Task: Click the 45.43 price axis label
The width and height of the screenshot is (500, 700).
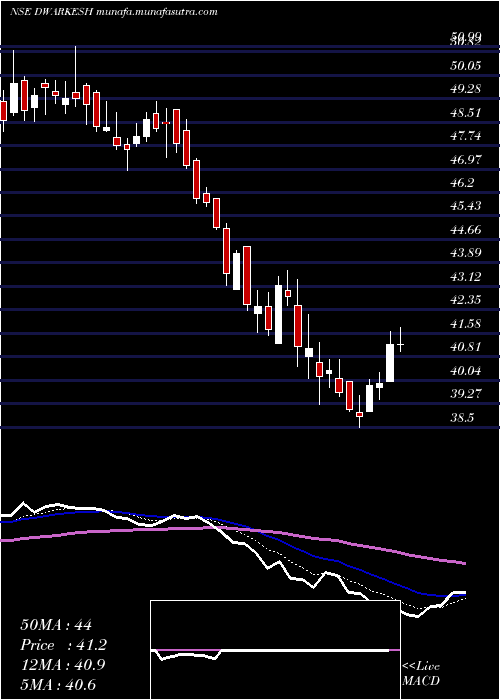Action: [466, 206]
